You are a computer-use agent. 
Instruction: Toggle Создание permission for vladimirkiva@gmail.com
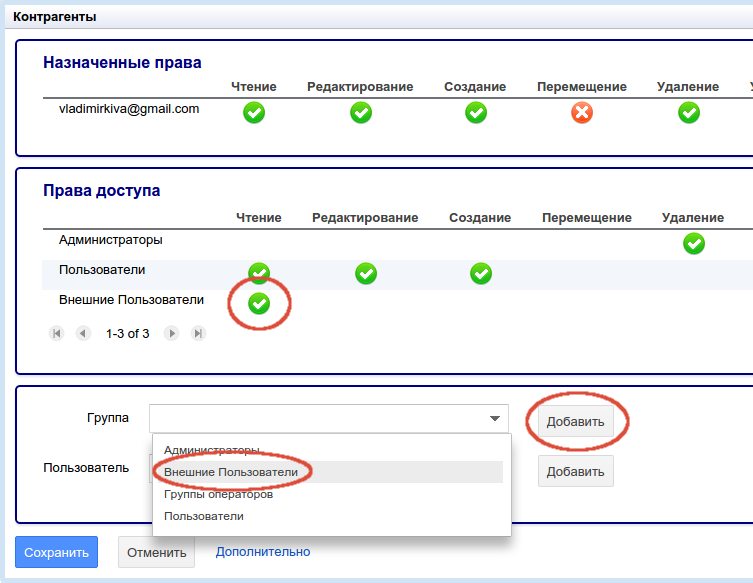[x=476, y=113]
